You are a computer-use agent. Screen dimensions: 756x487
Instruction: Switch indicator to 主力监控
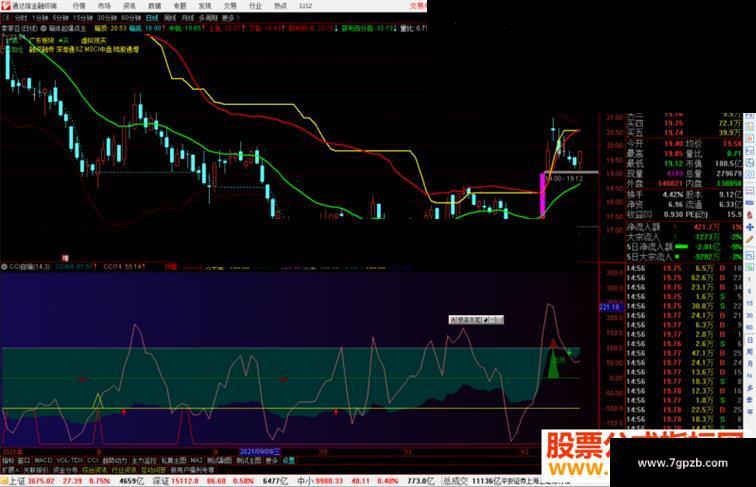(x=144, y=460)
